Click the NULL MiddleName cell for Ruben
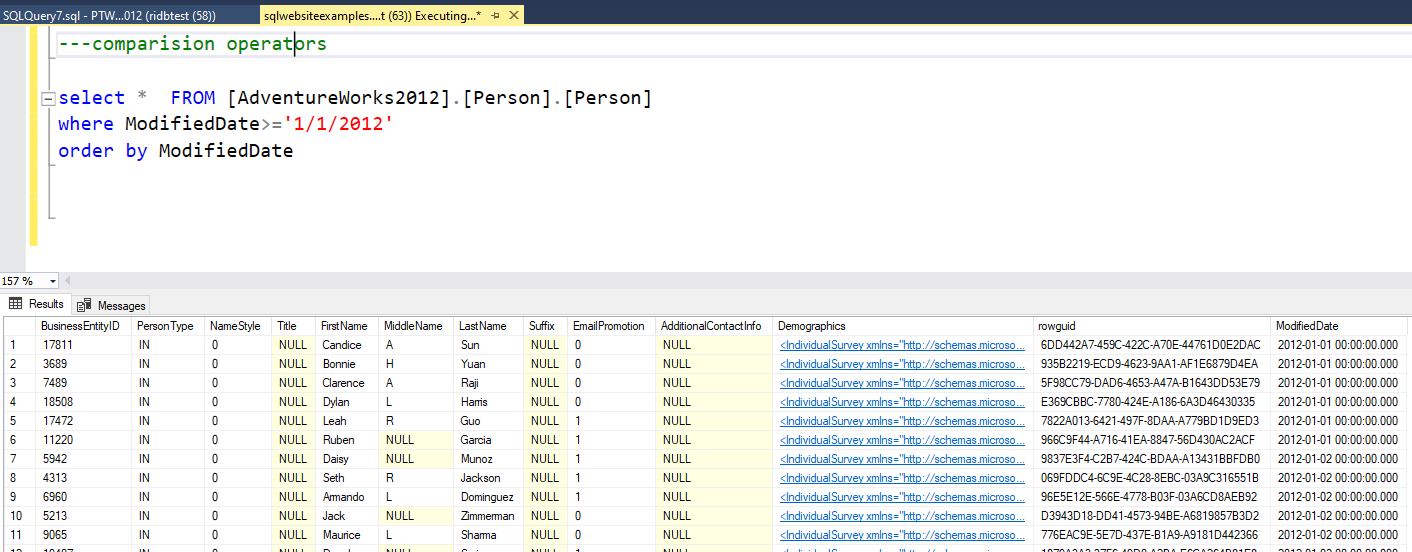 (x=416, y=440)
